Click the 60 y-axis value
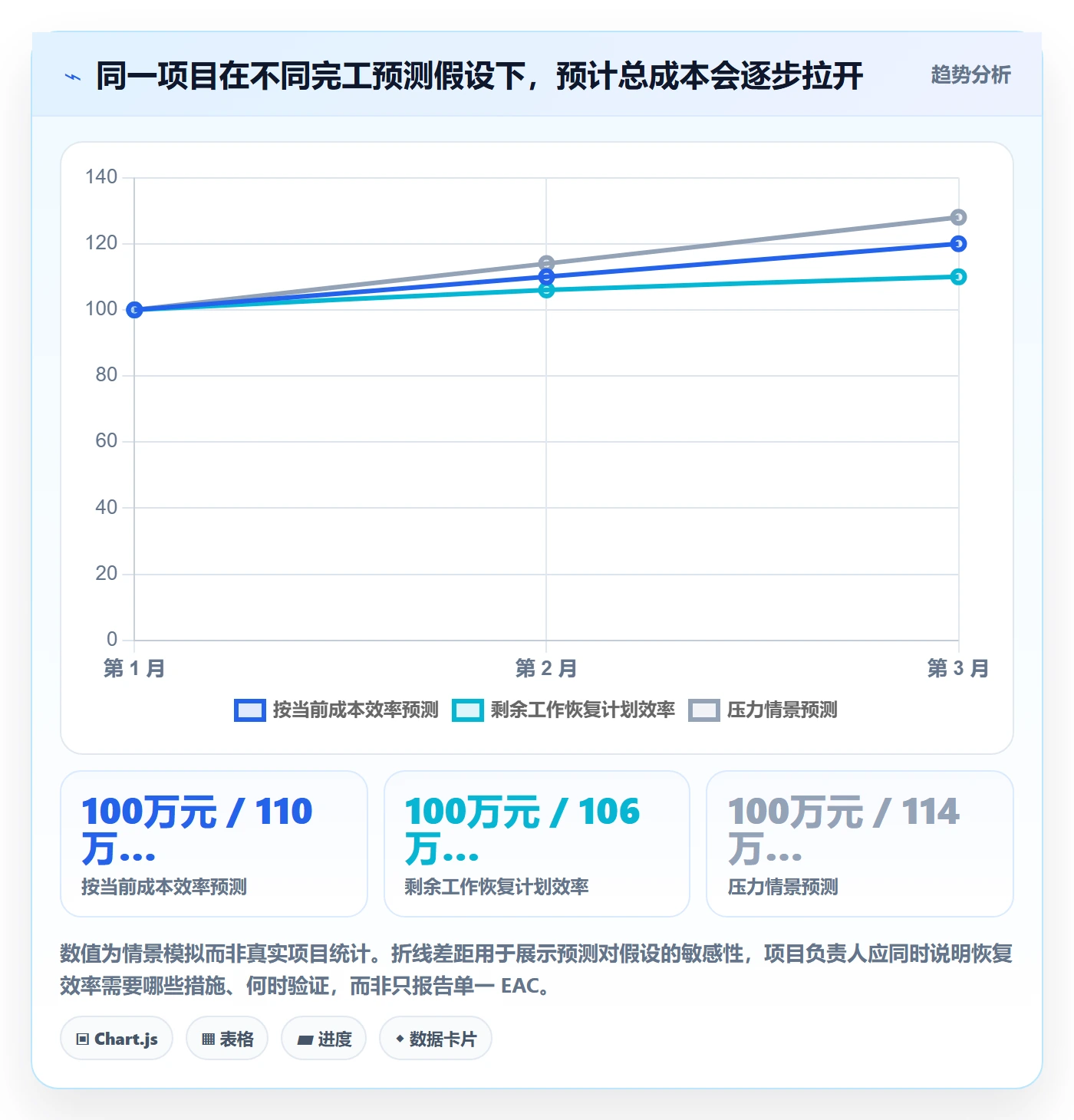 [x=107, y=441]
